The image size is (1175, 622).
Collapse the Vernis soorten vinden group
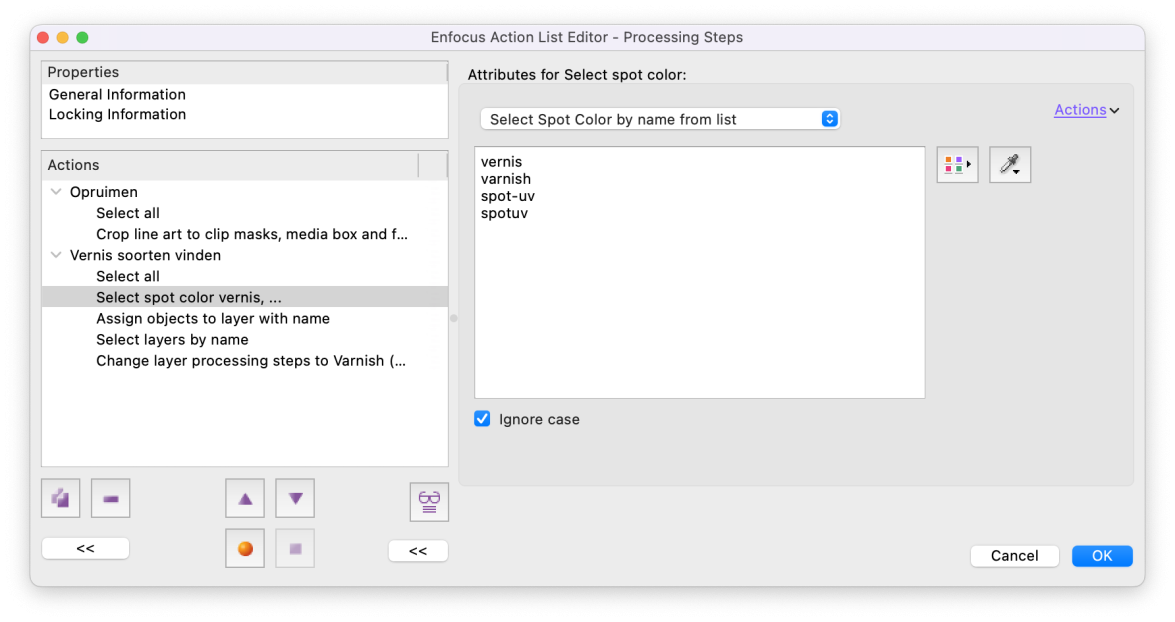tap(56, 255)
